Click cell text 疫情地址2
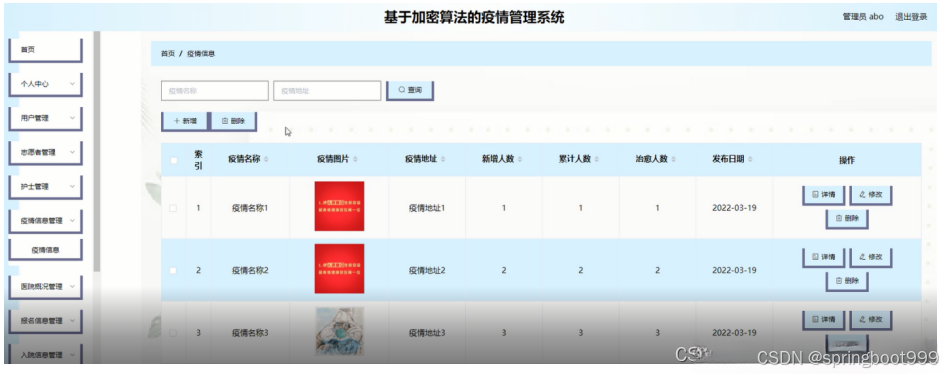This screenshot has height=374, width=943. point(427,271)
